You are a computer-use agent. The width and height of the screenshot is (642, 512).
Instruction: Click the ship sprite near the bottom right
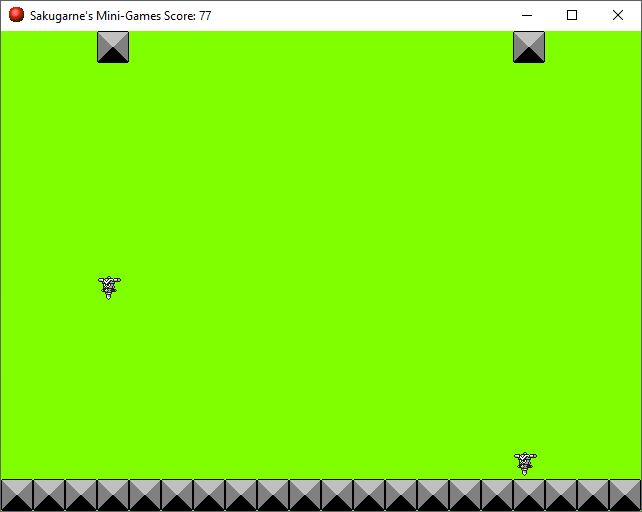(525, 464)
